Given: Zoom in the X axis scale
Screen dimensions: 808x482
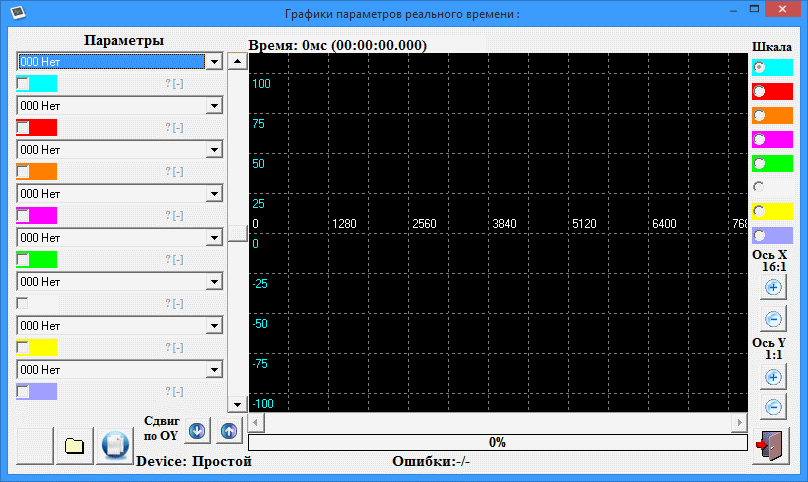Looking at the screenshot, I should pos(772,288).
